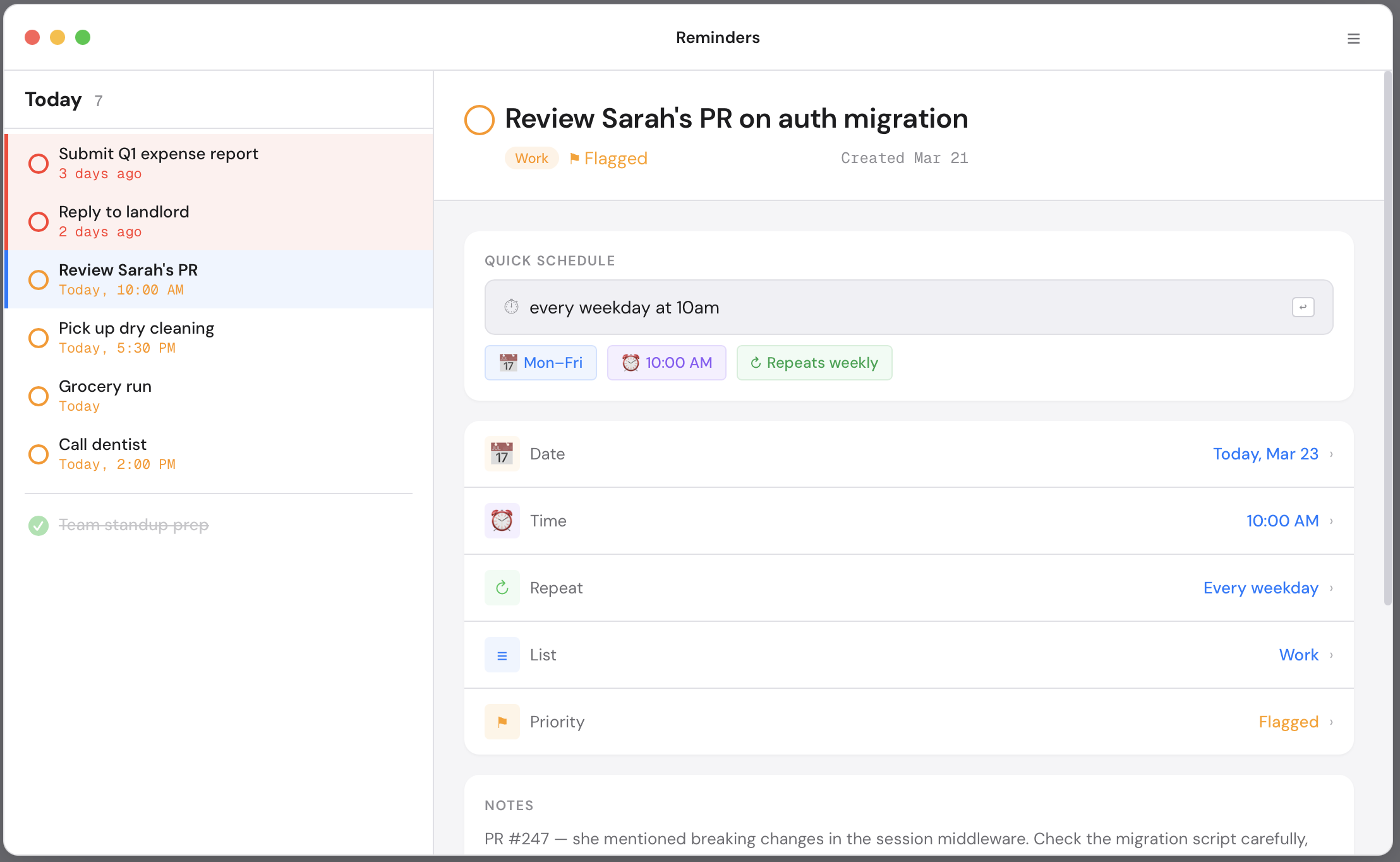Image resolution: width=1400 pixels, height=862 pixels.
Task: Click the stopwatch icon in quick schedule field
Action: pos(511,307)
